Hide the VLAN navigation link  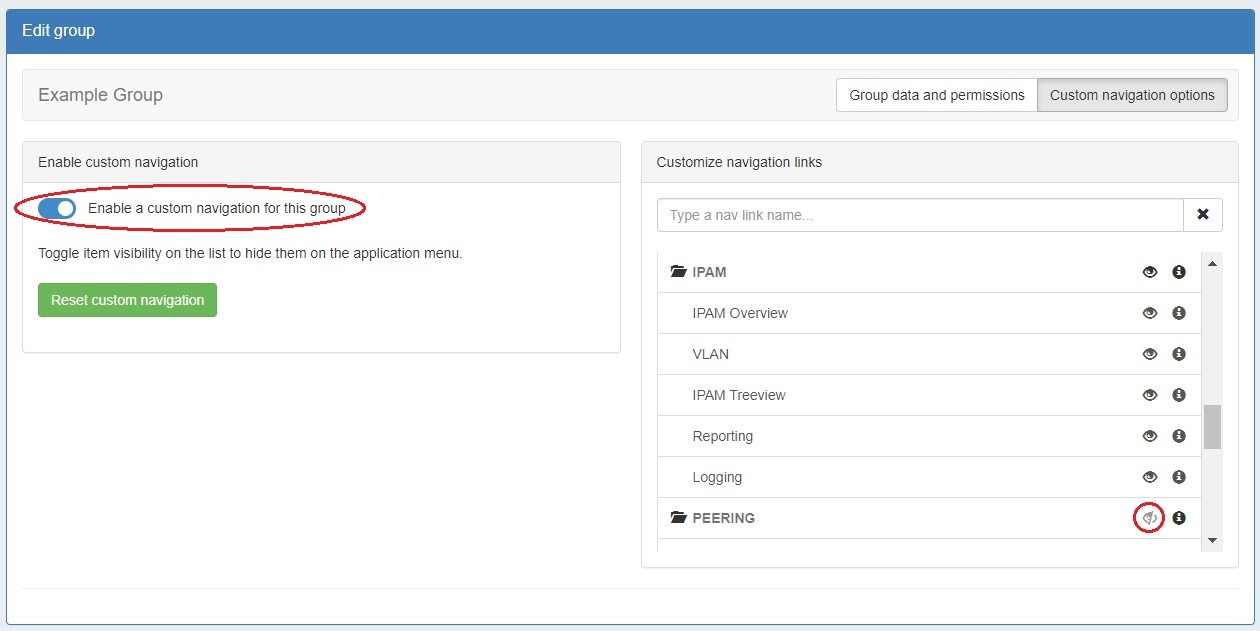pos(1150,354)
